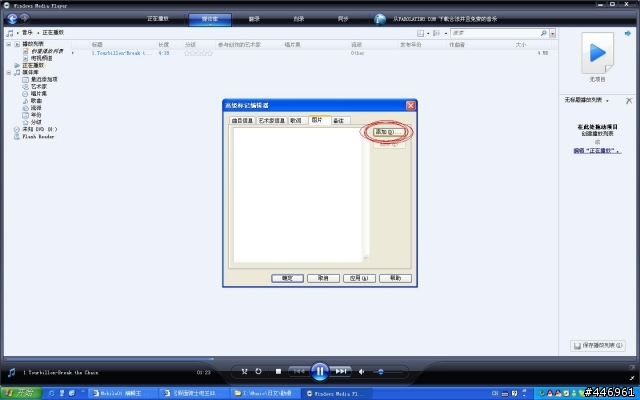The image size is (640, 400).
Task: Select 流派 in library tree
Action: tap(36, 108)
